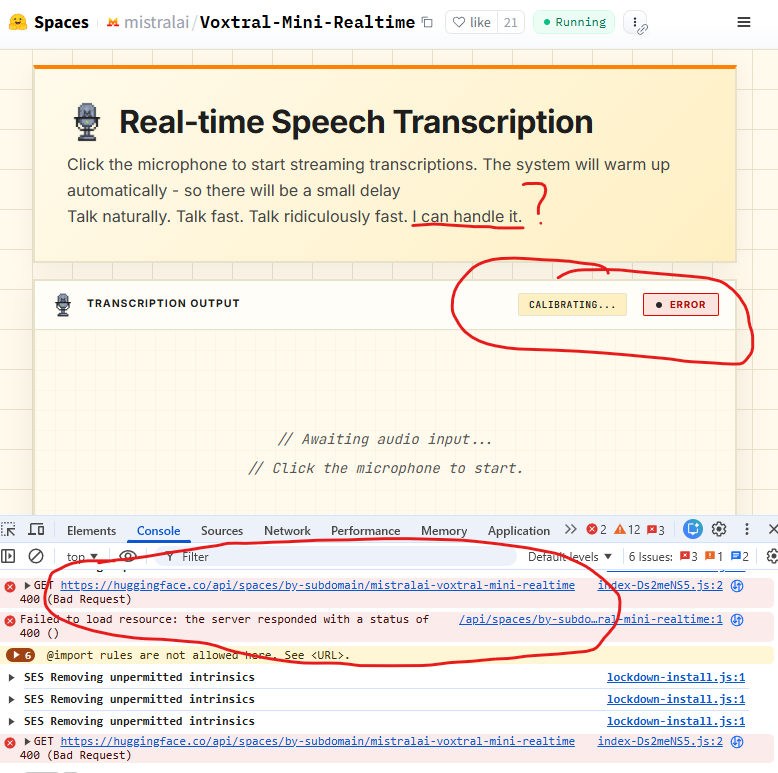Open the hamburger navigation menu
The height and width of the screenshot is (773, 778).
743,22
